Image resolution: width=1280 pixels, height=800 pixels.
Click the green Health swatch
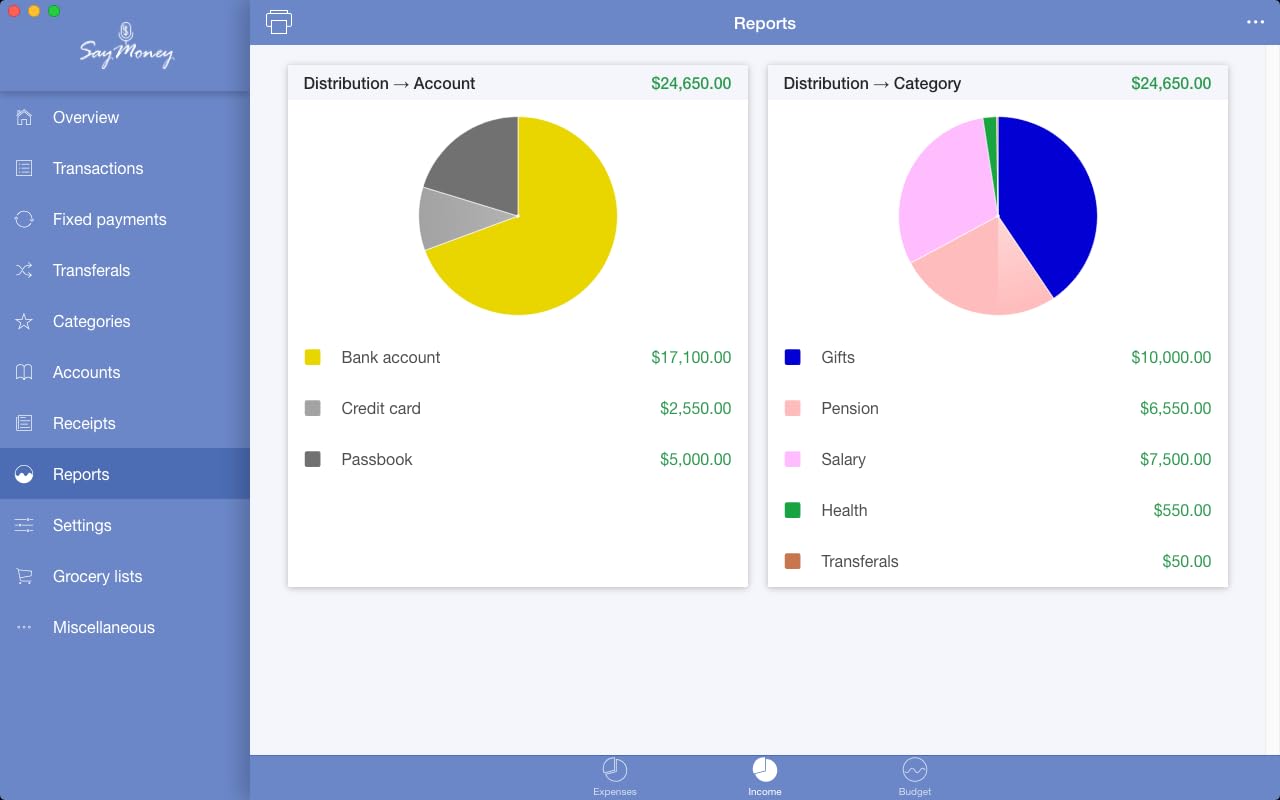[793, 510]
